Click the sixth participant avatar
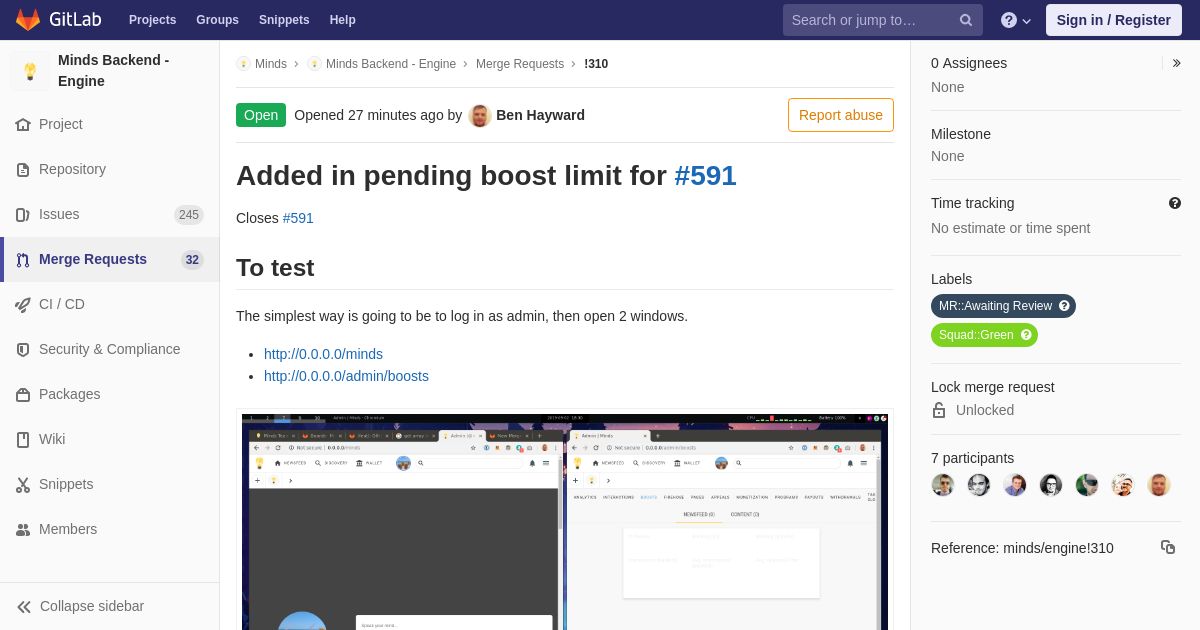Image resolution: width=1200 pixels, height=630 pixels. tap(1123, 485)
